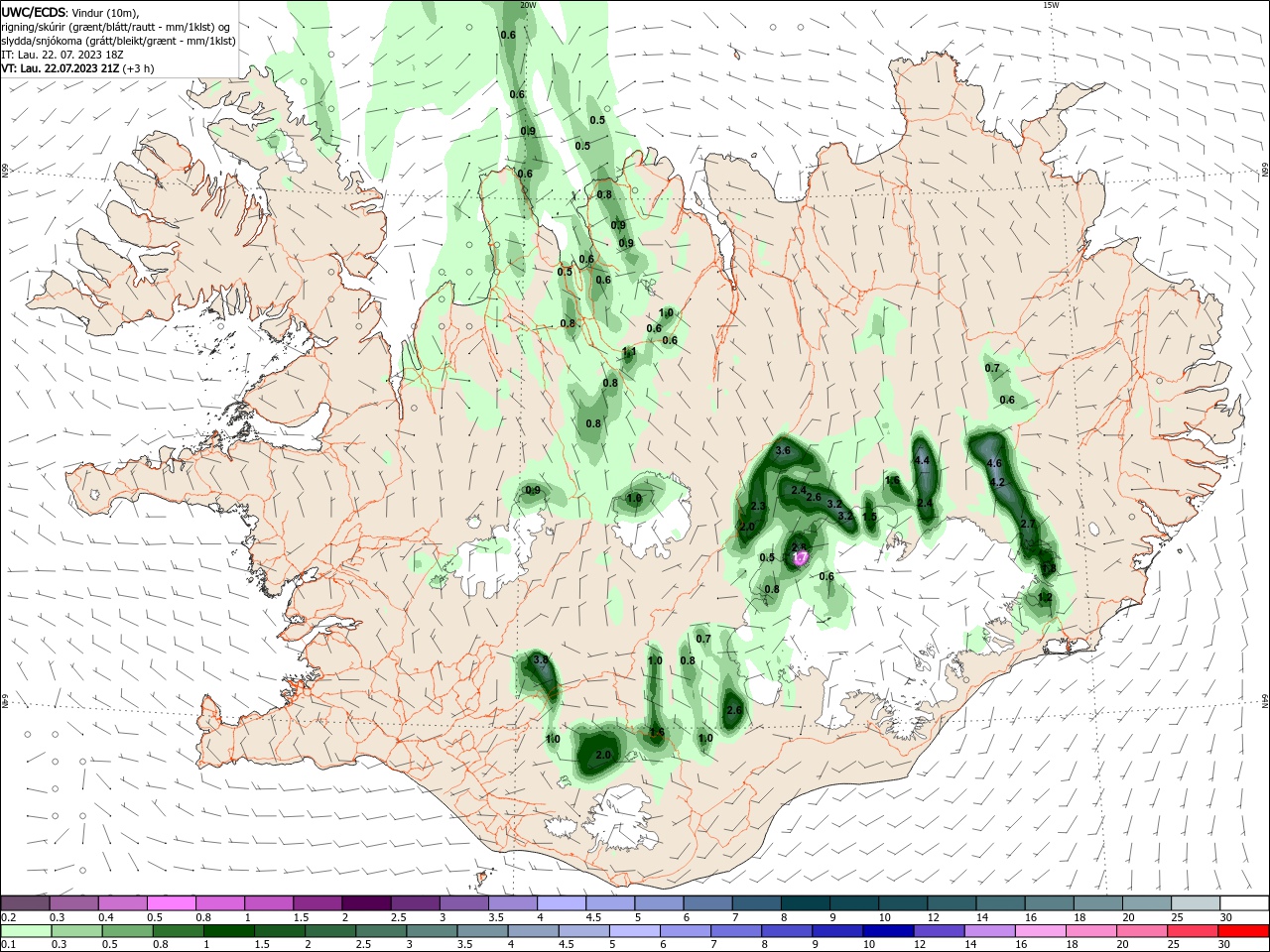
Task: Click the bright red 30 swatch on lower scale
Action: 1244,931
